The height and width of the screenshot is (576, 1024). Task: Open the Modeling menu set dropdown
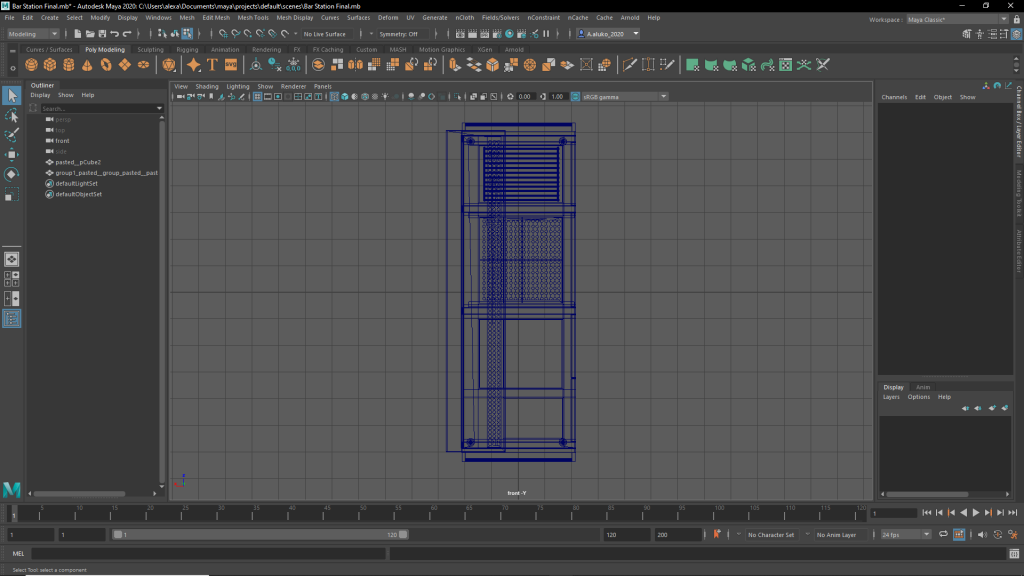click(33, 34)
